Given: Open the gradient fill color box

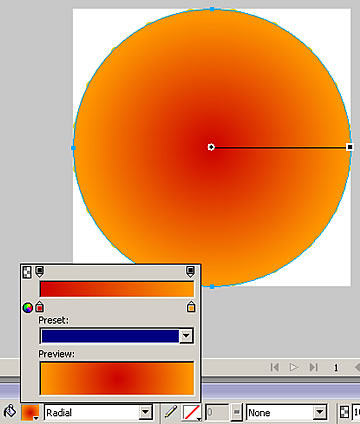Looking at the screenshot, I should pos(30,413).
